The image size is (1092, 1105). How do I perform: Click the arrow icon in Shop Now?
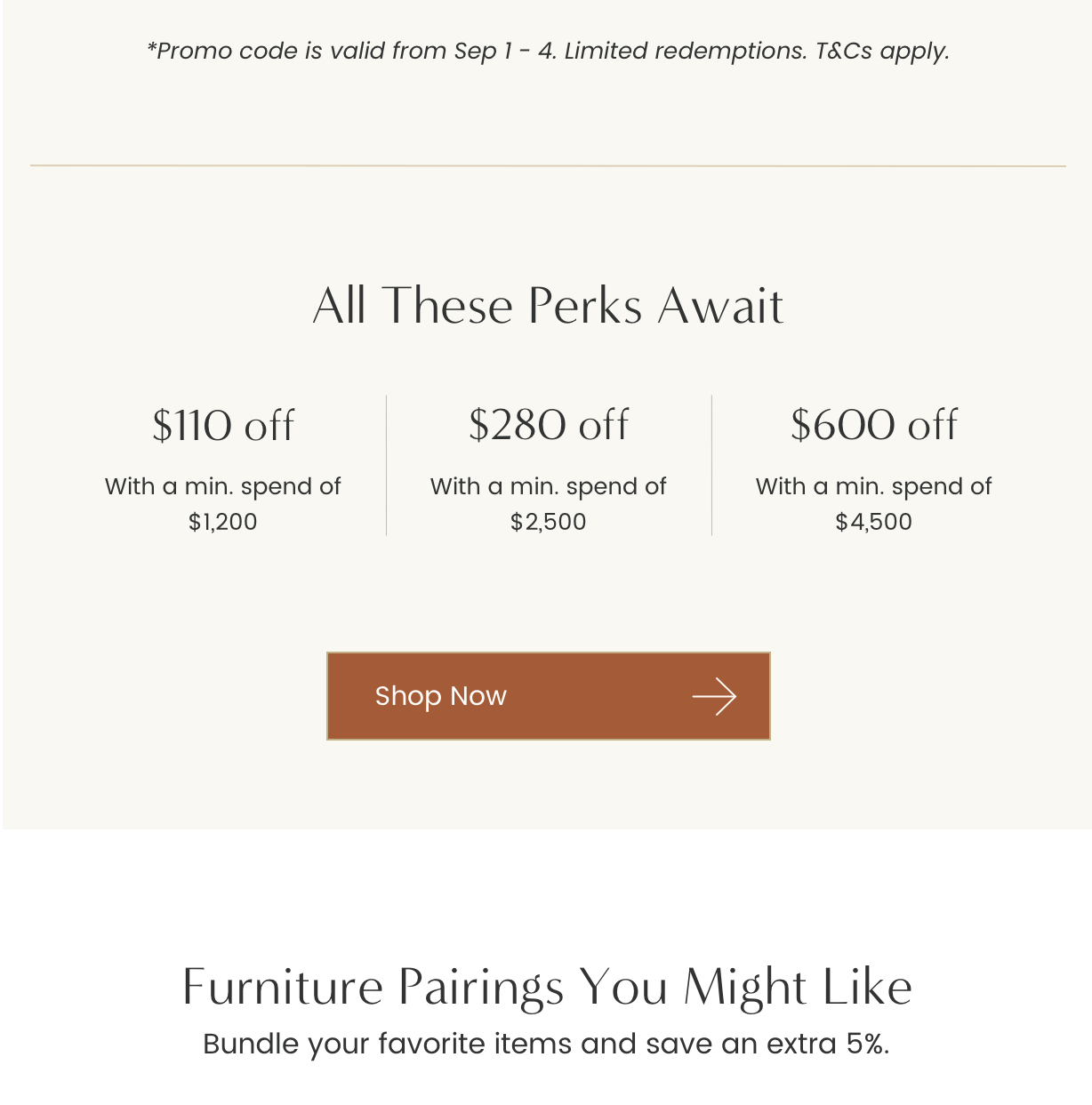point(714,697)
